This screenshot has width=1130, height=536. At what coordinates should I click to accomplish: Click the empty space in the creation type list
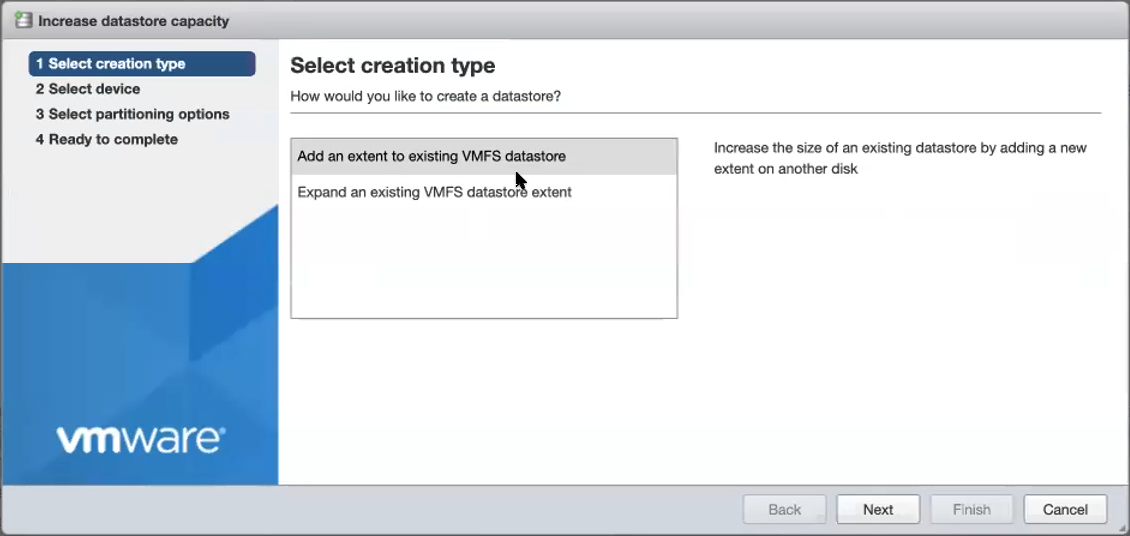484,262
